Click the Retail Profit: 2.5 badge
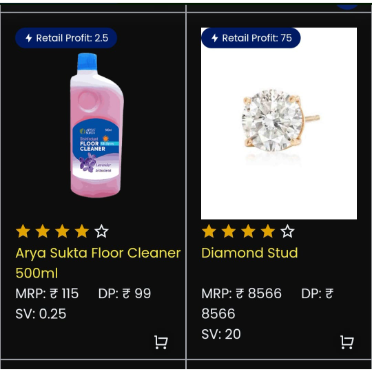This screenshot has height=372, width=372. point(66,38)
